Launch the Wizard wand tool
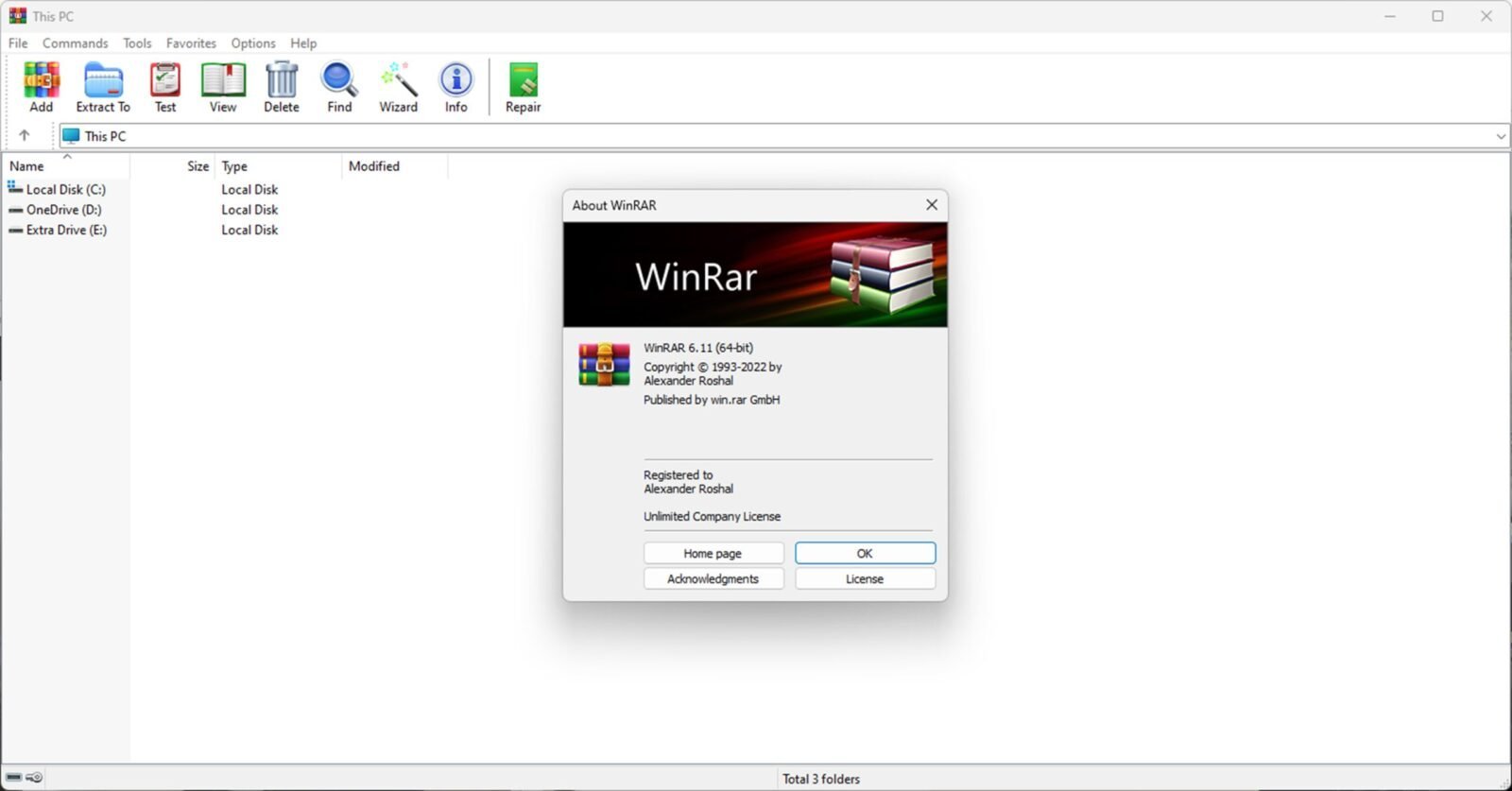 398,87
